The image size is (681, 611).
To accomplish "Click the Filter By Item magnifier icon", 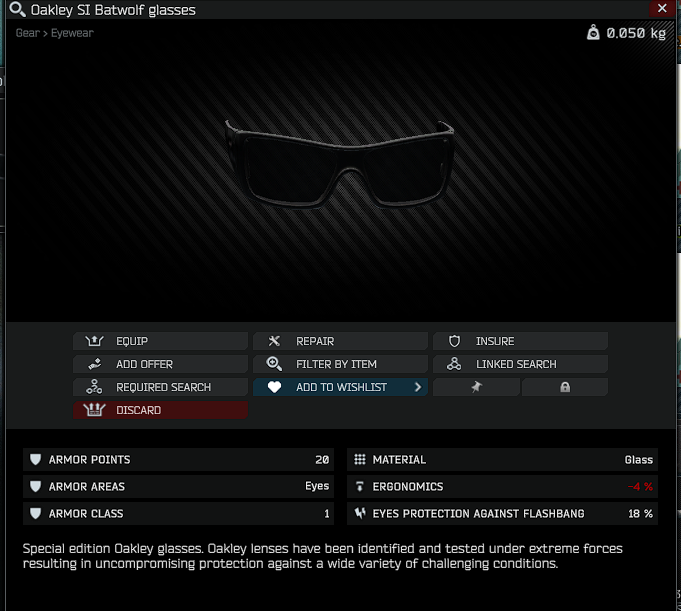I will point(274,364).
